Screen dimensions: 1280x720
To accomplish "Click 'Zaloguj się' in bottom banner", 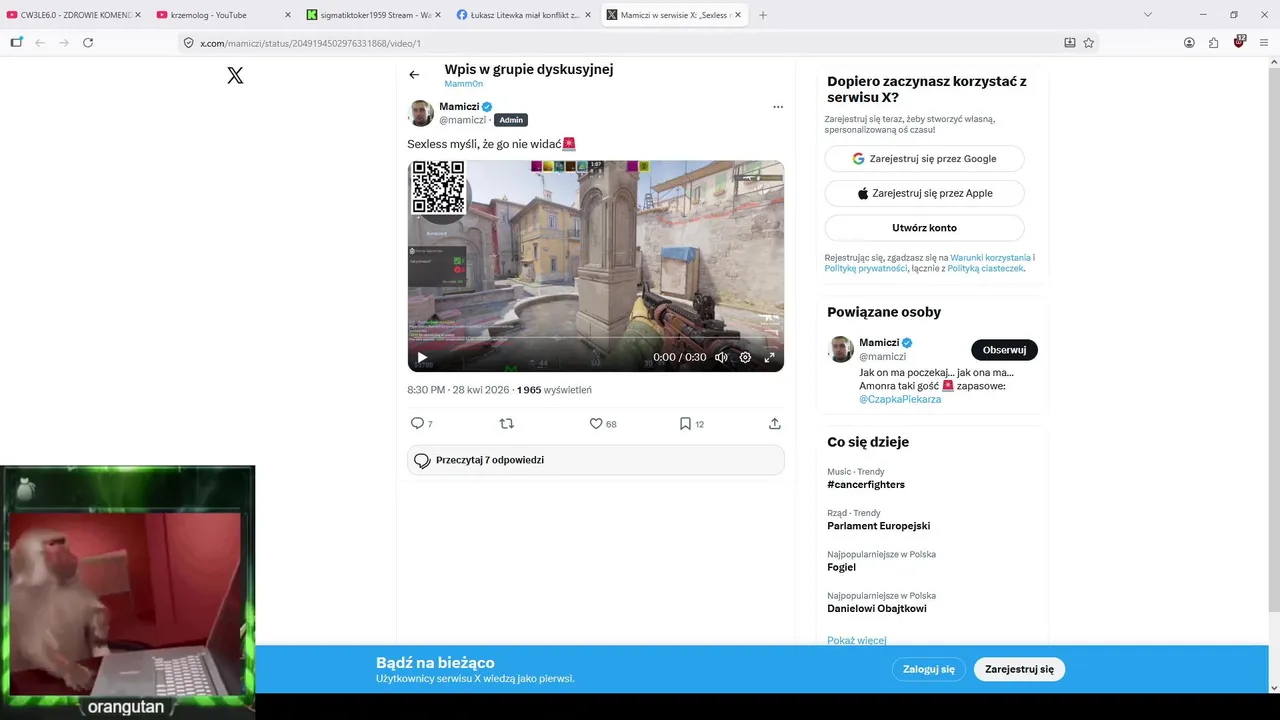I will point(929,669).
